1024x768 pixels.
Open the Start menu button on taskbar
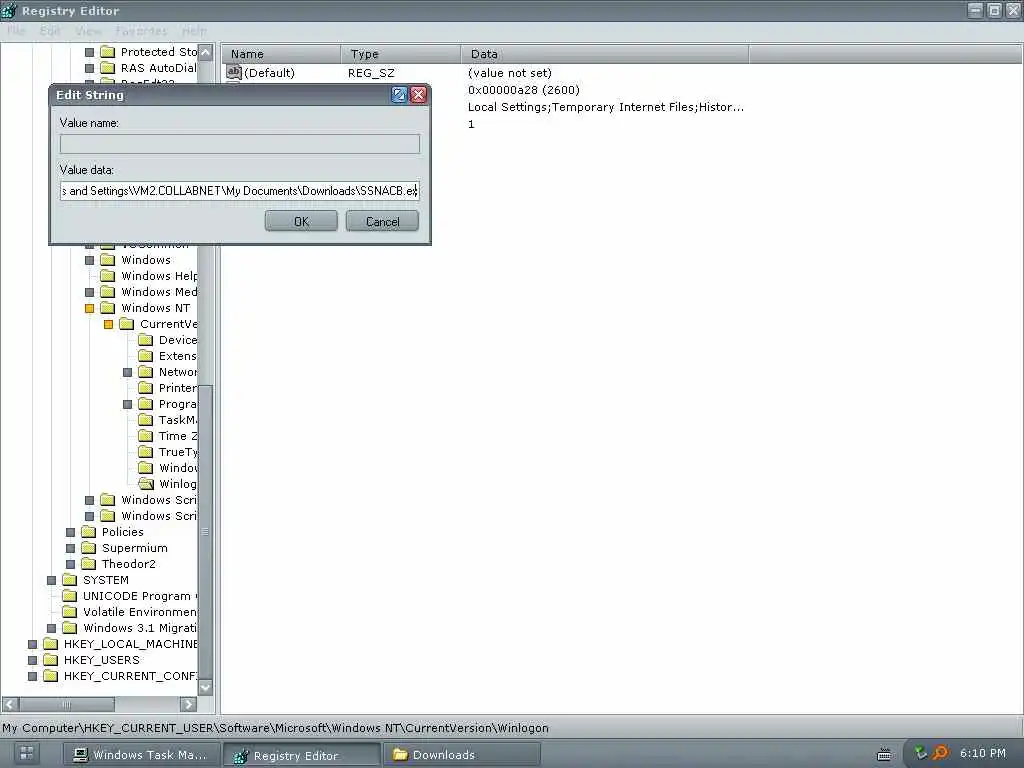point(26,753)
